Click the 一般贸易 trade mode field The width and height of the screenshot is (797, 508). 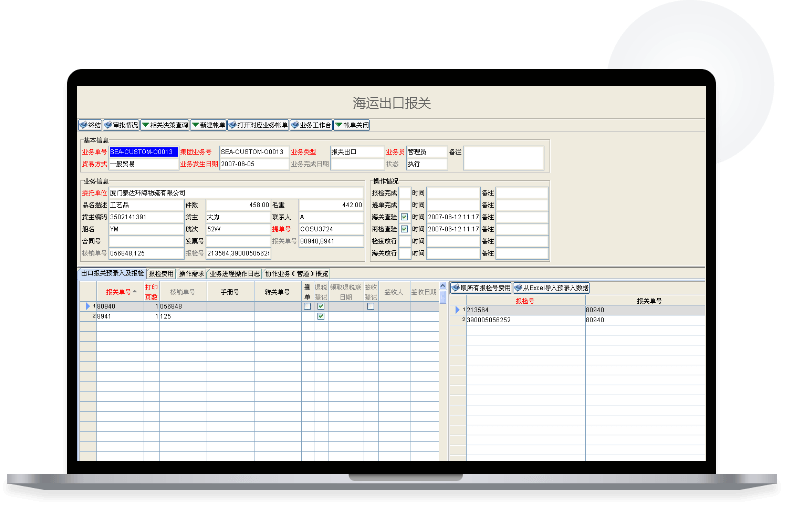click(144, 164)
